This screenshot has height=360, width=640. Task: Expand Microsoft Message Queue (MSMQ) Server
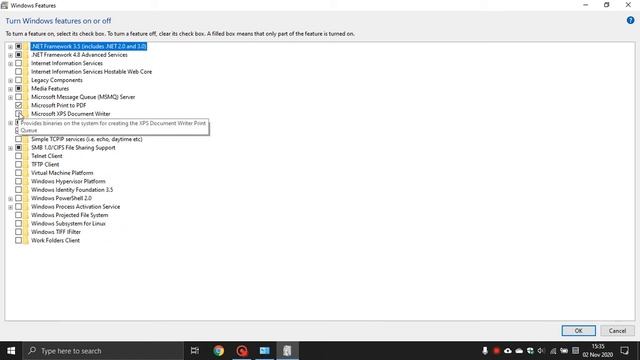11,97
